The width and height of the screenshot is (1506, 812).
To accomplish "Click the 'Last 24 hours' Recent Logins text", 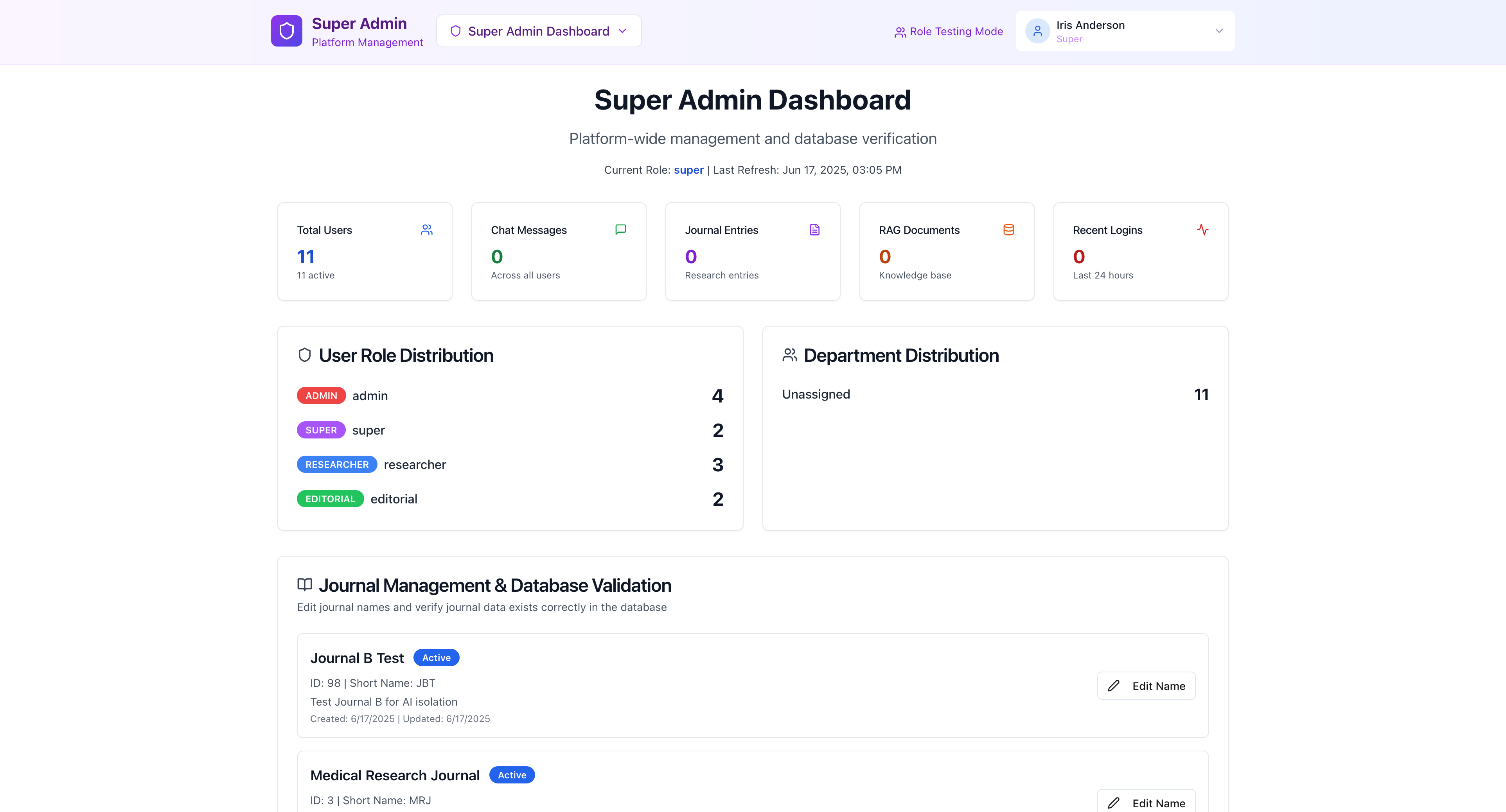I will (x=1103, y=275).
